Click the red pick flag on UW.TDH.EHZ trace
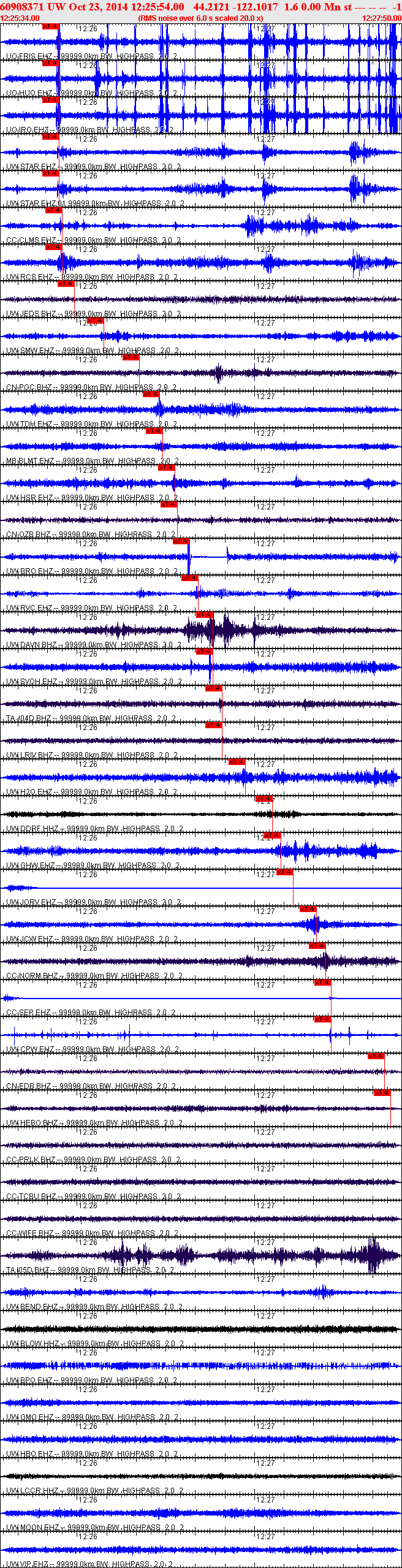Viewport: 402px width, 1568px height. tap(151, 394)
